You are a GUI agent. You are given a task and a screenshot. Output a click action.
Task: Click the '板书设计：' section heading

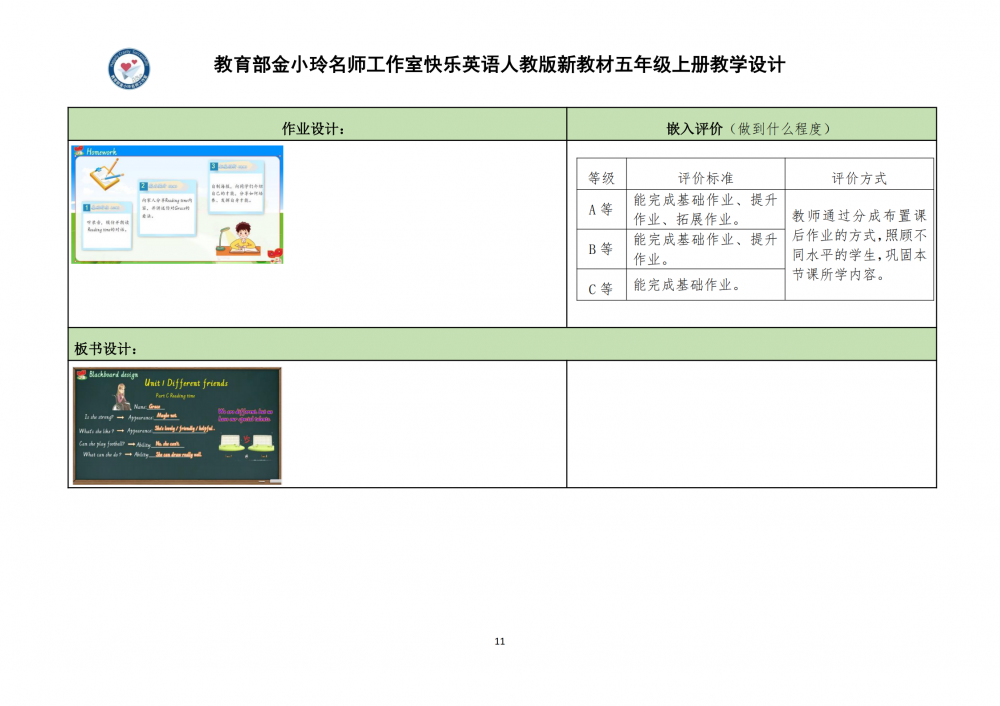click(106, 349)
